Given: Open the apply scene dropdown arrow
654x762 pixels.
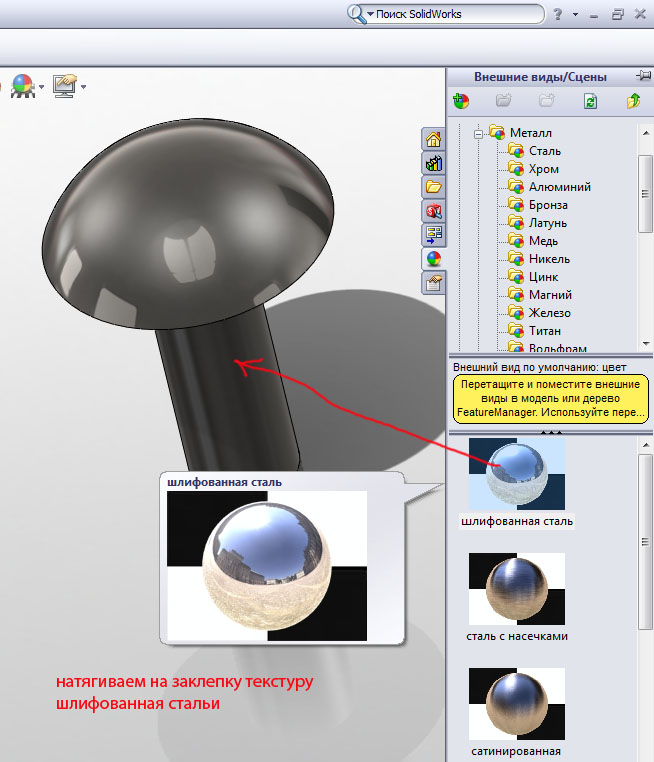Looking at the screenshot, I should 40,87.
